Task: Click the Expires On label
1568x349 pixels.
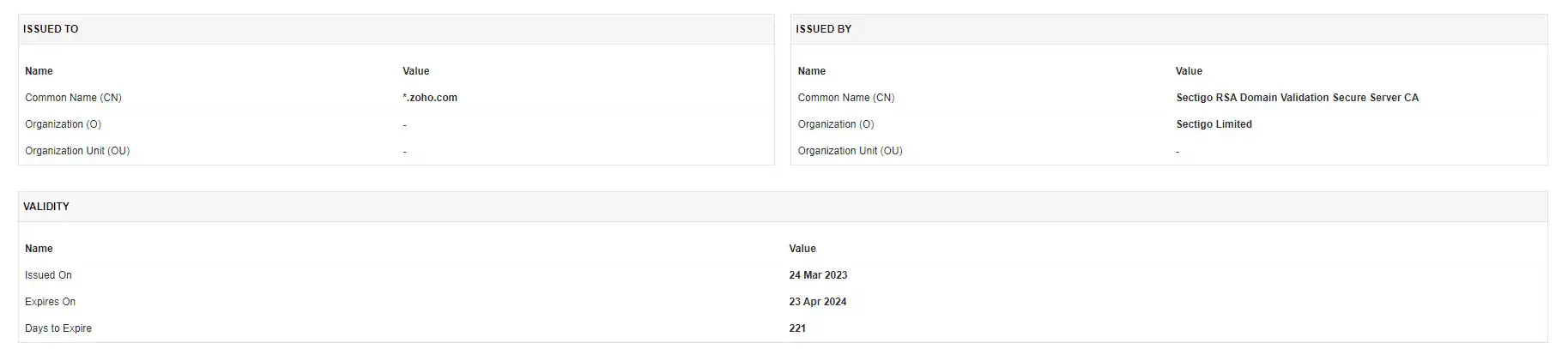Action: tap(50, 302)
